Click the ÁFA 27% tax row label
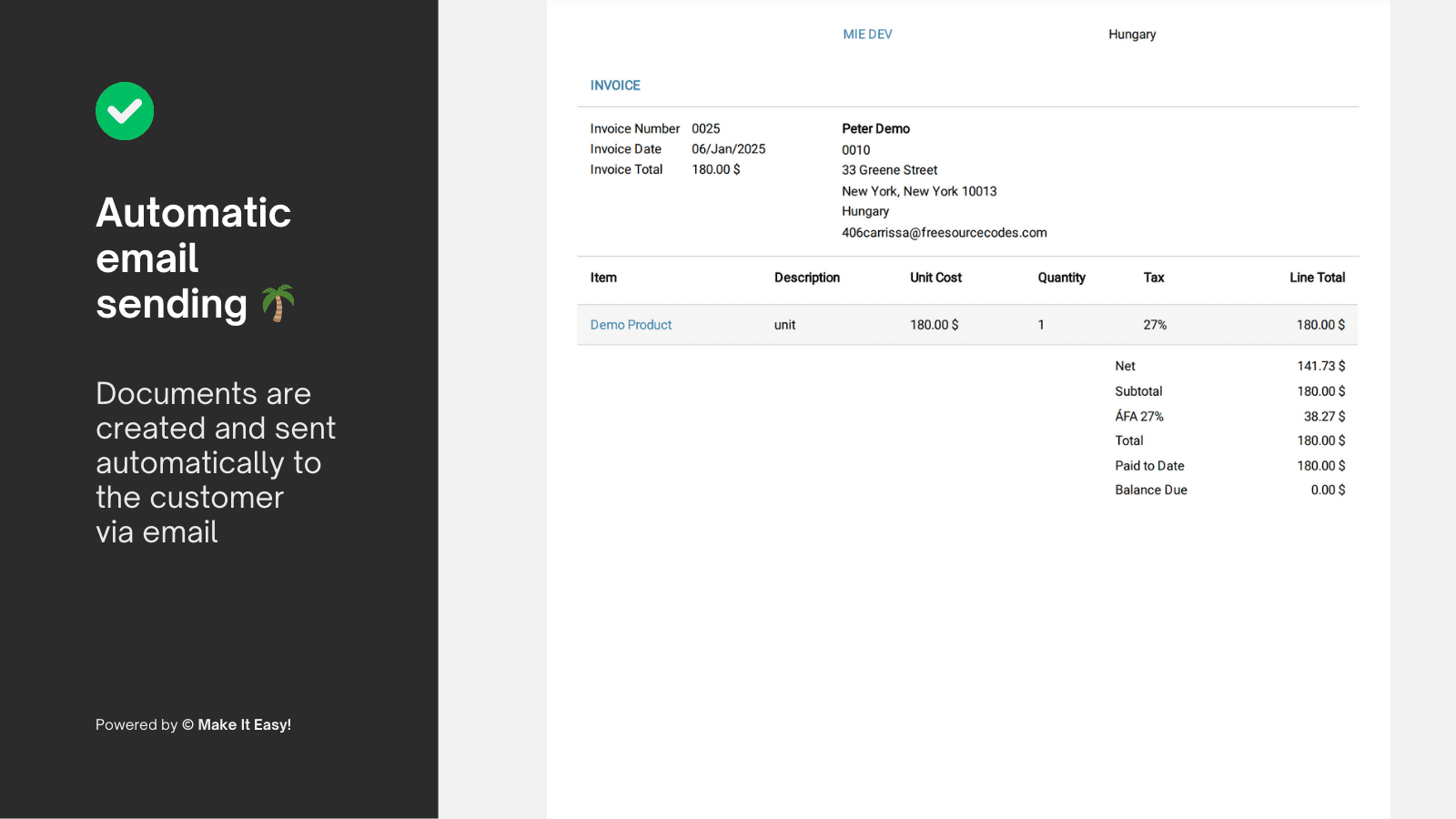 coord(1139,416)
